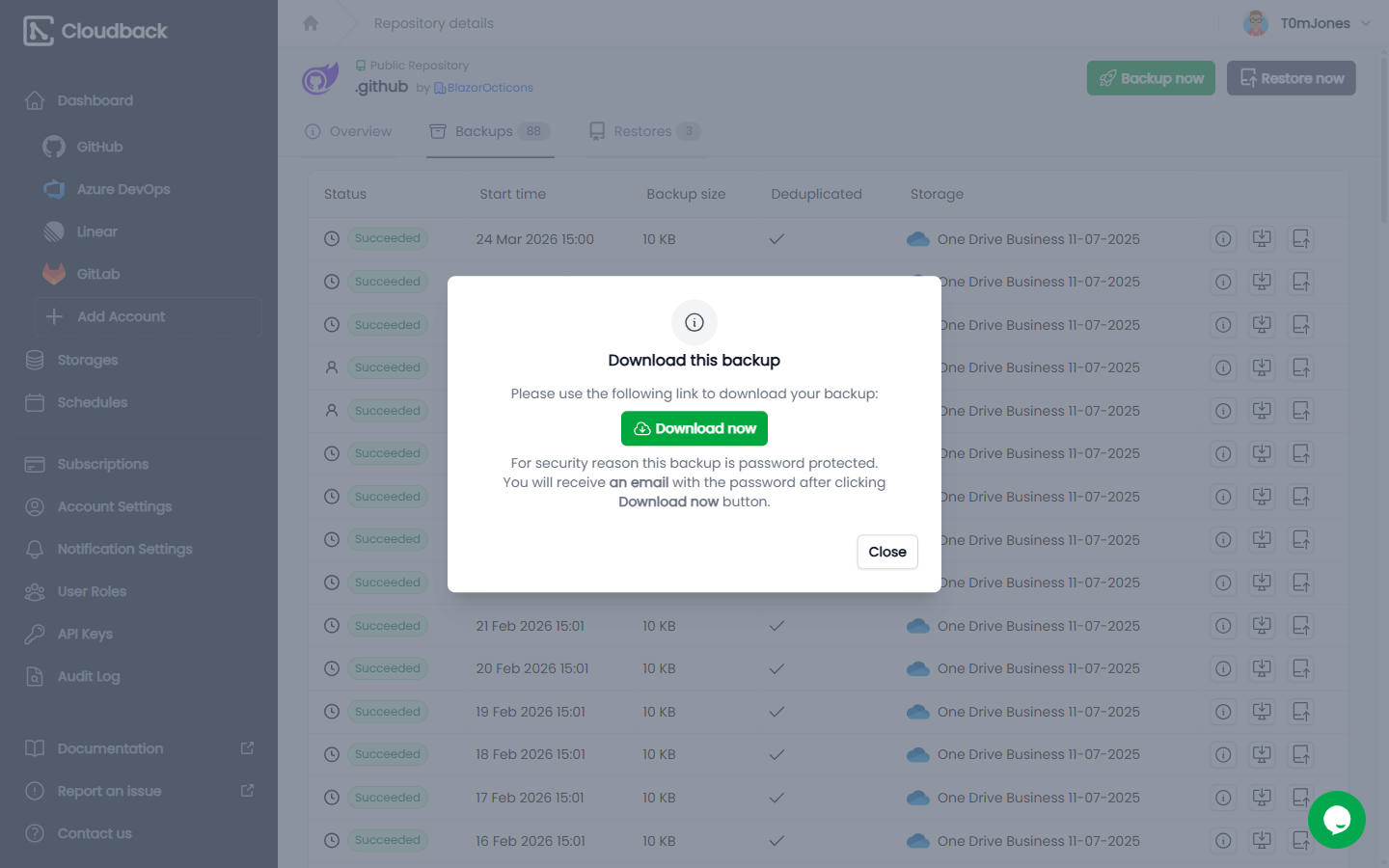Viewport: 1389px width, 868px height.
Task: Click the Restore now button
Action: pos(1292,78)
